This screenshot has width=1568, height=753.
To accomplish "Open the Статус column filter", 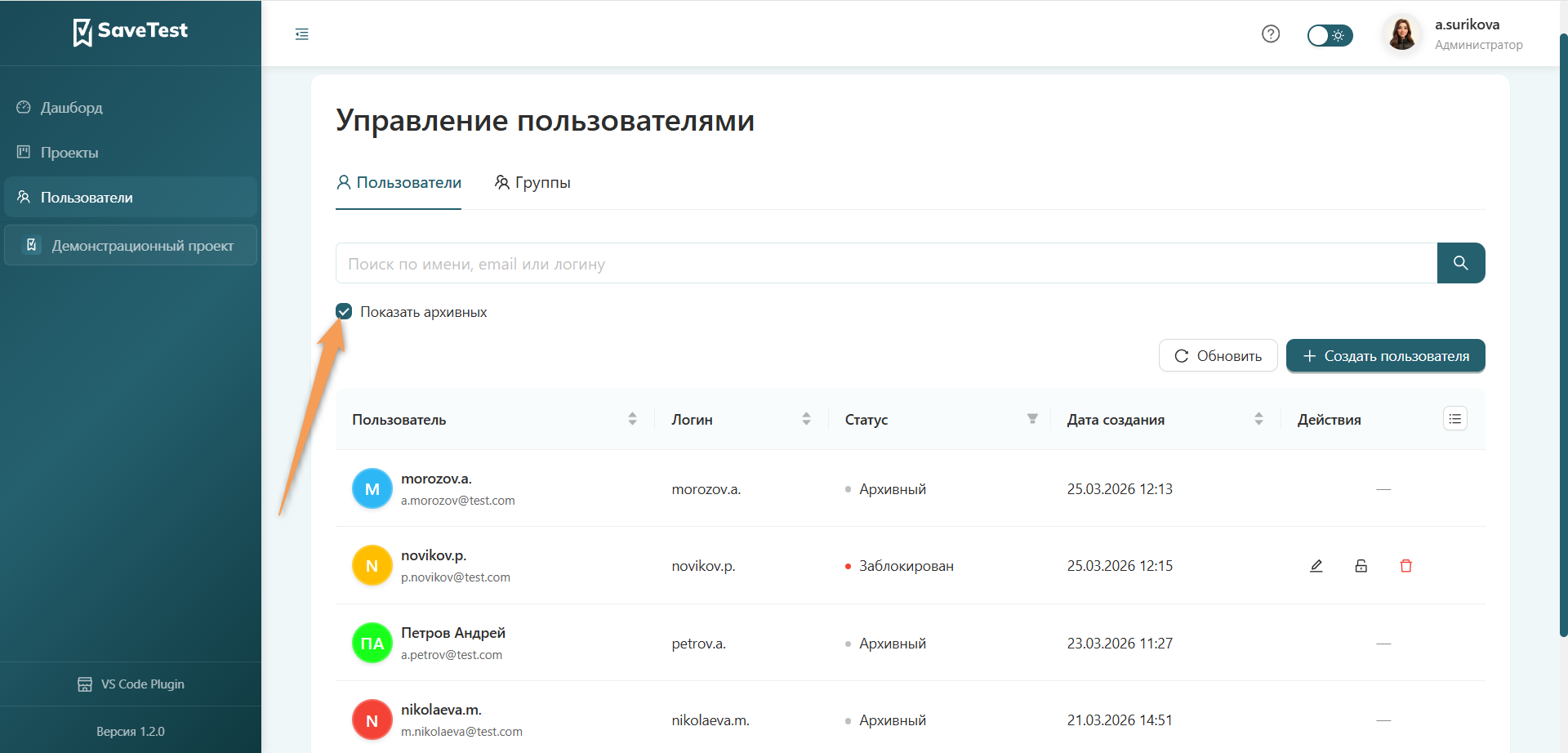I will tap(1032, 418).
